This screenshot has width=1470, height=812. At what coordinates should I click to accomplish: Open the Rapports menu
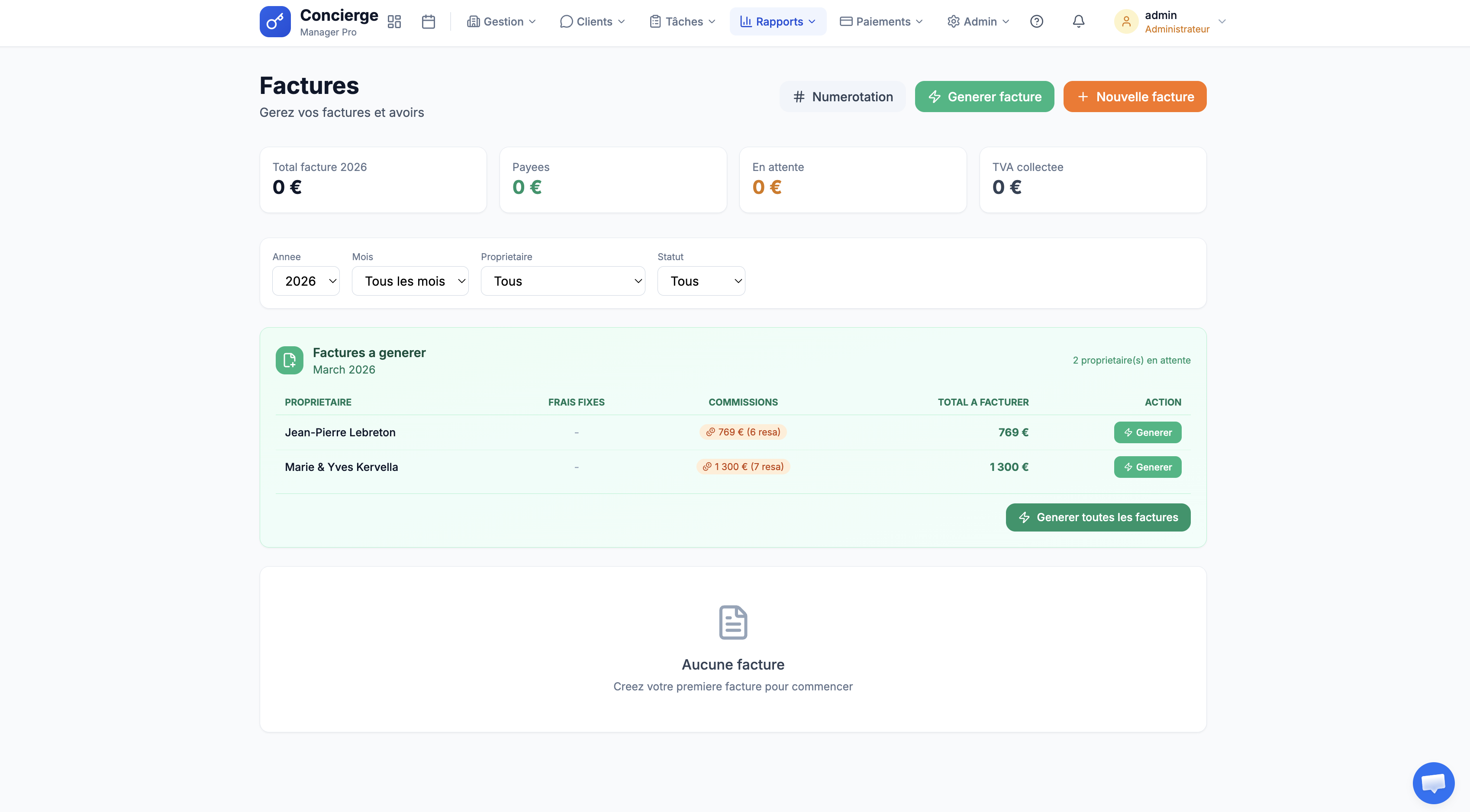(777, 22)
